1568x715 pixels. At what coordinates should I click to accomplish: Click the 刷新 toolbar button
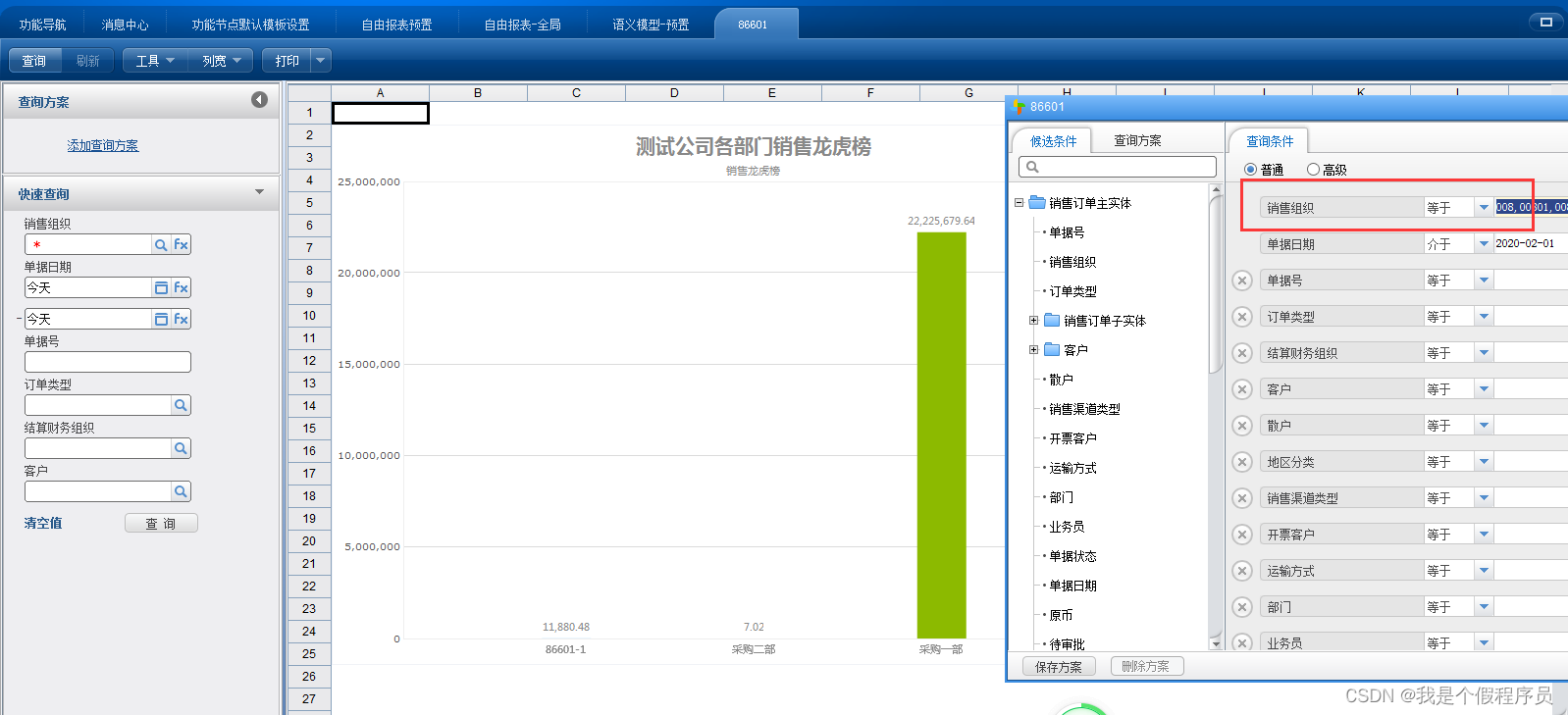[x=88, y=61]
